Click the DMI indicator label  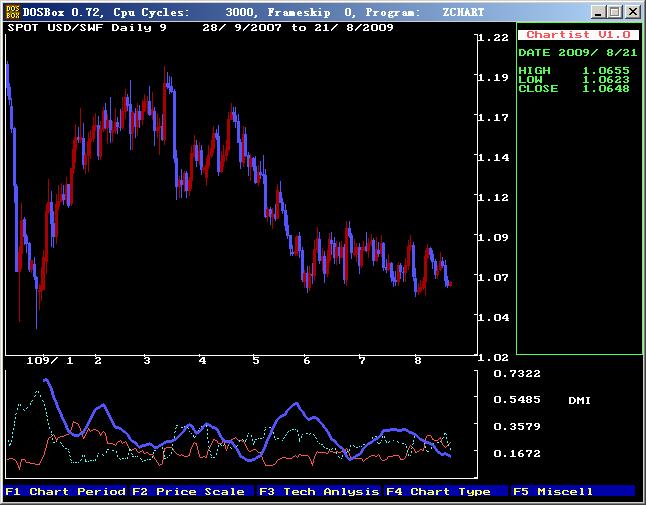579,400
